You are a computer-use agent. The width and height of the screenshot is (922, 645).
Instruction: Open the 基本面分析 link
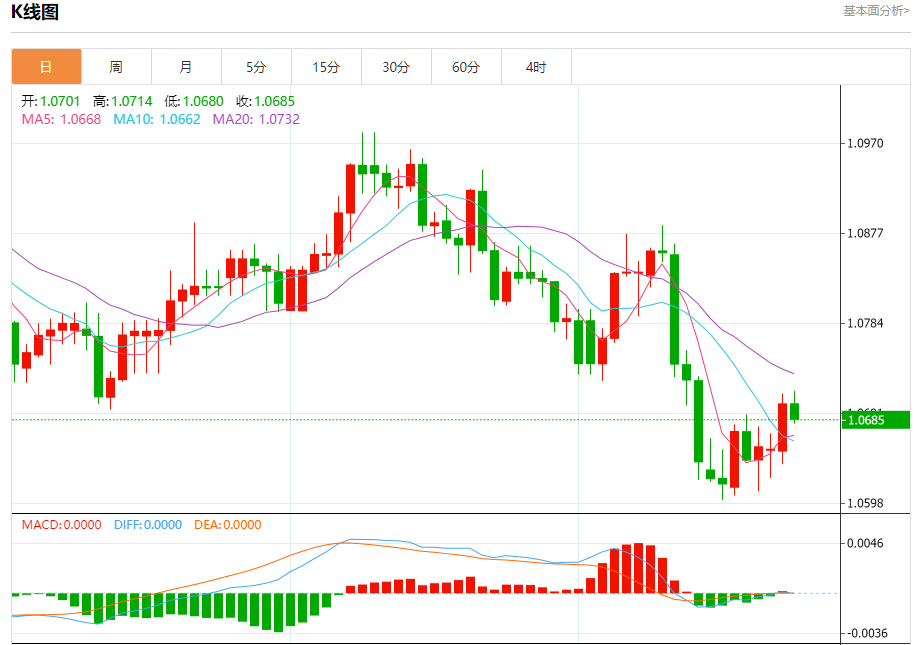(x=876, y=11)
